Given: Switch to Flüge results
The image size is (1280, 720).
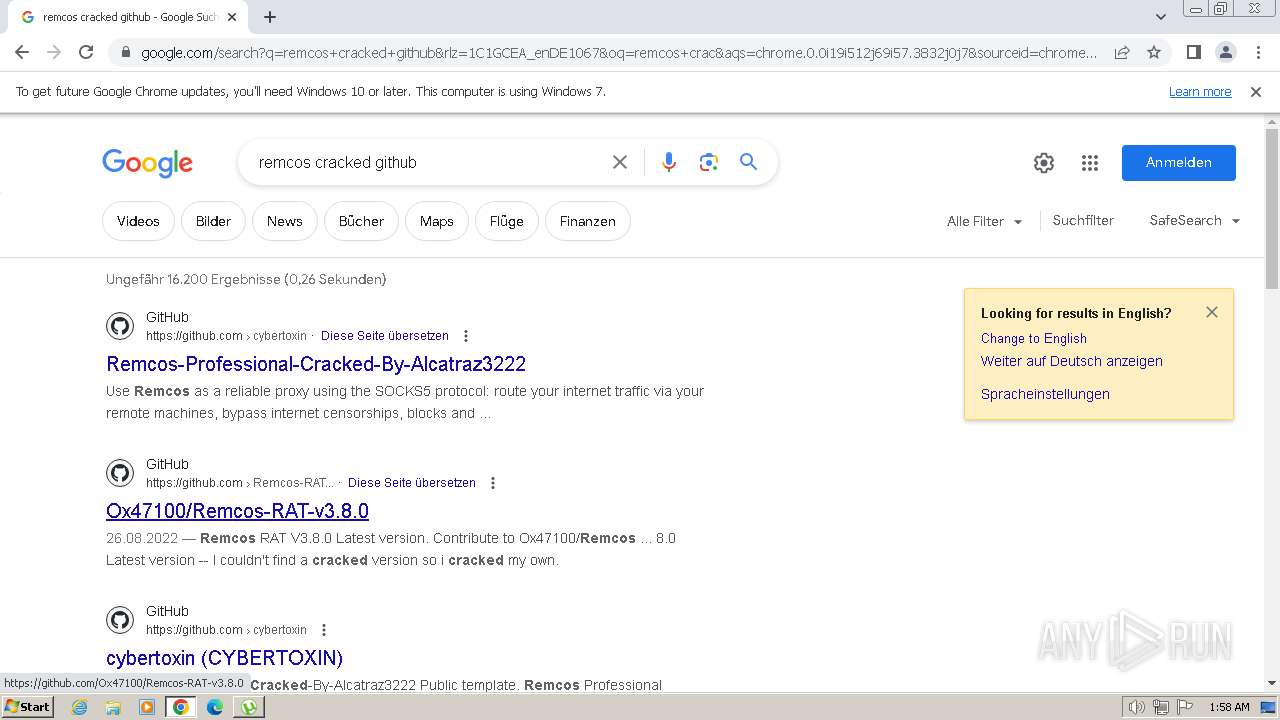Looking at the screenshot, I should click(507, 221).
